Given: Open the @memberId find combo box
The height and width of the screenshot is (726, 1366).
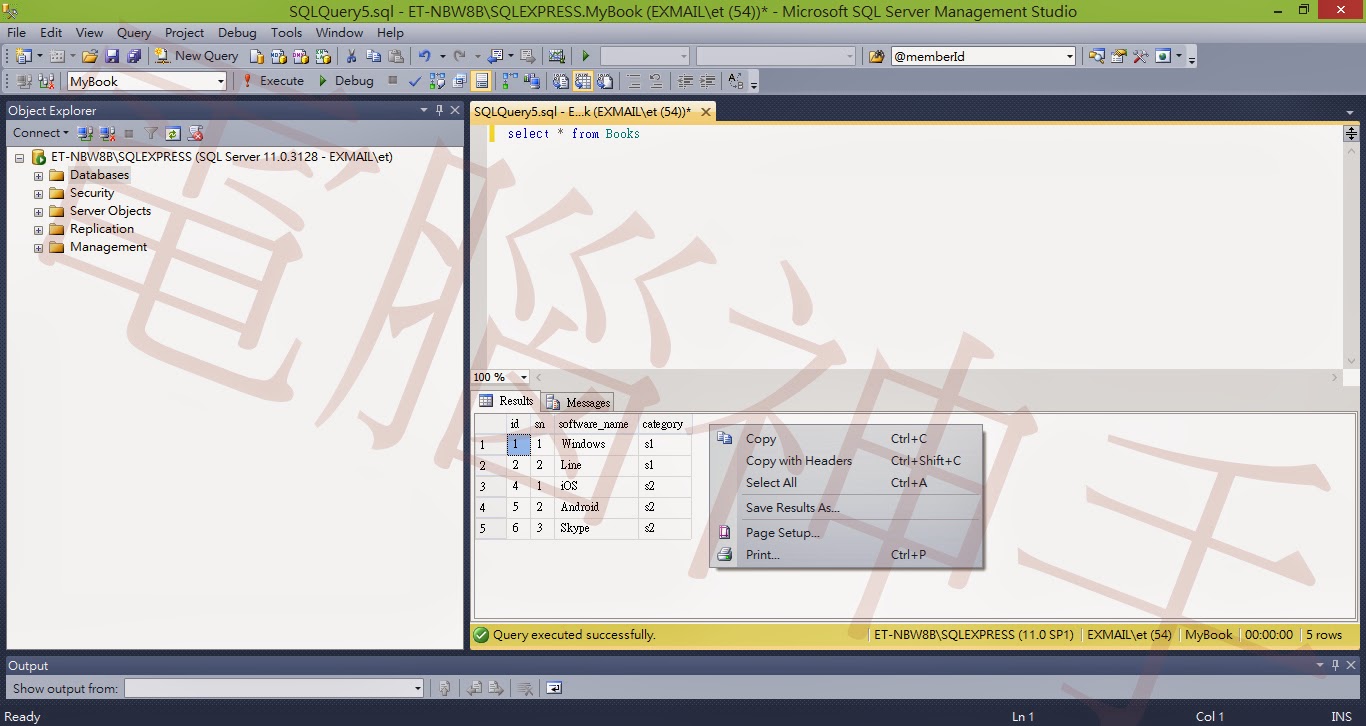Looking at the screenshot, I should pyautogui.click(x=1069, y=57).
